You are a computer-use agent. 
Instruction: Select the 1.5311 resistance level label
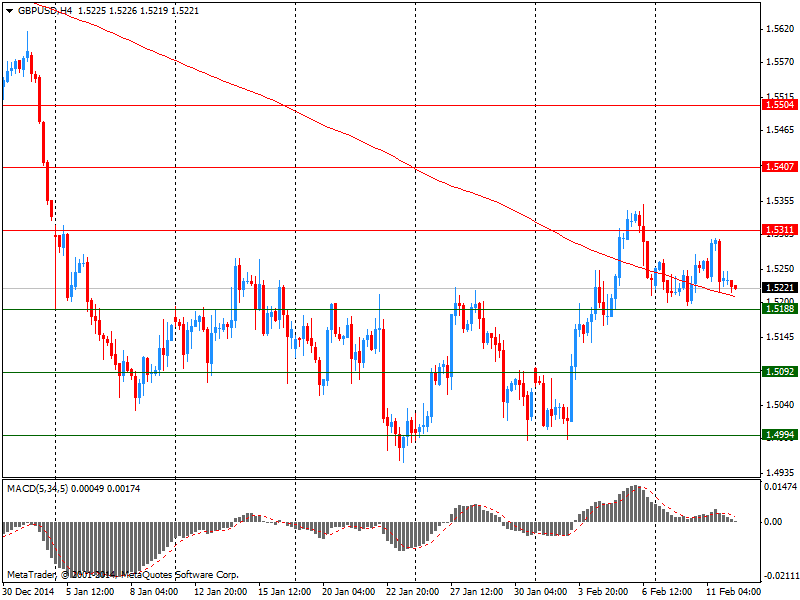pos(780,230)
